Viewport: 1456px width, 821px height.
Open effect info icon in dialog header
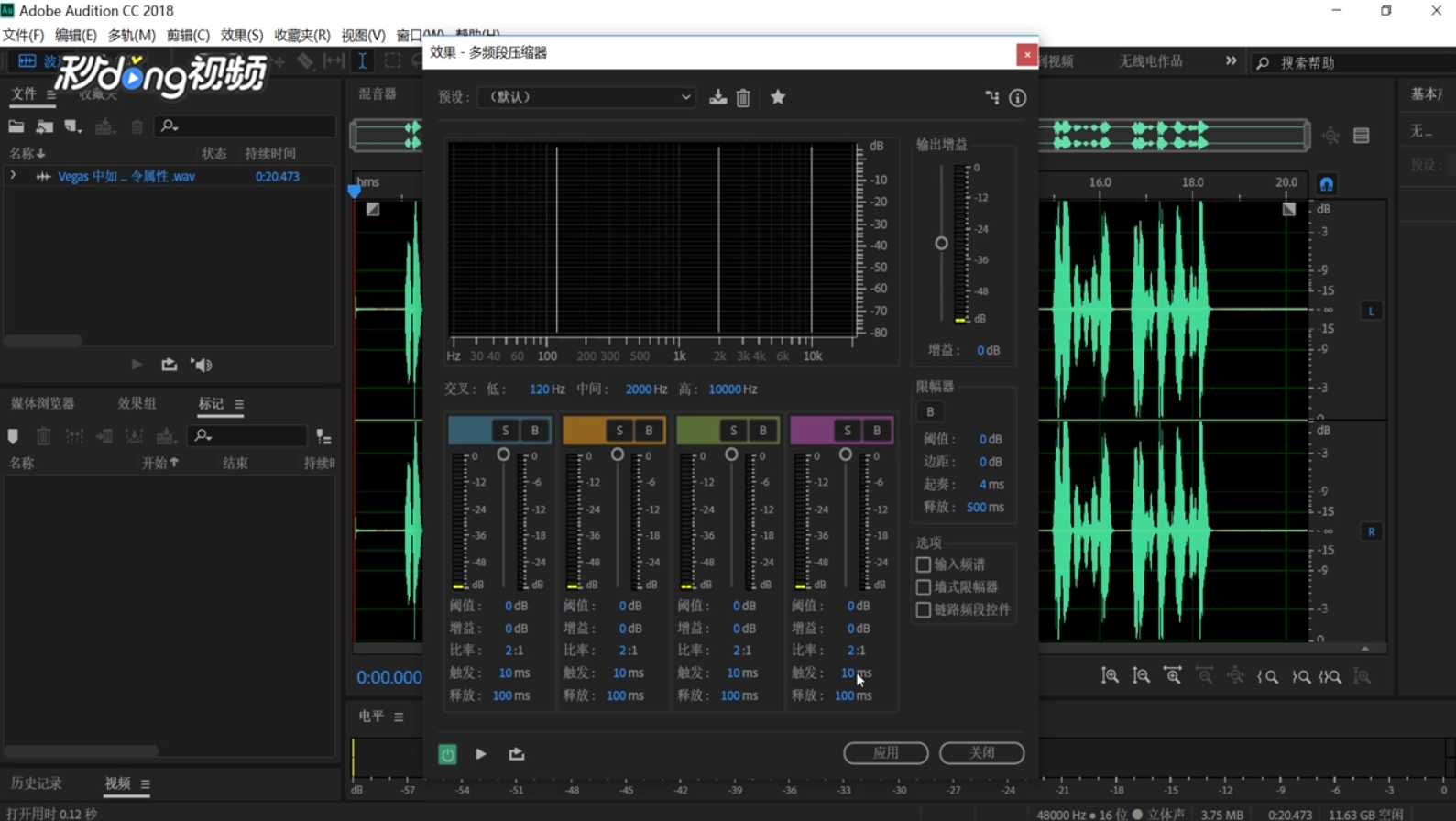coord(1018,97)
